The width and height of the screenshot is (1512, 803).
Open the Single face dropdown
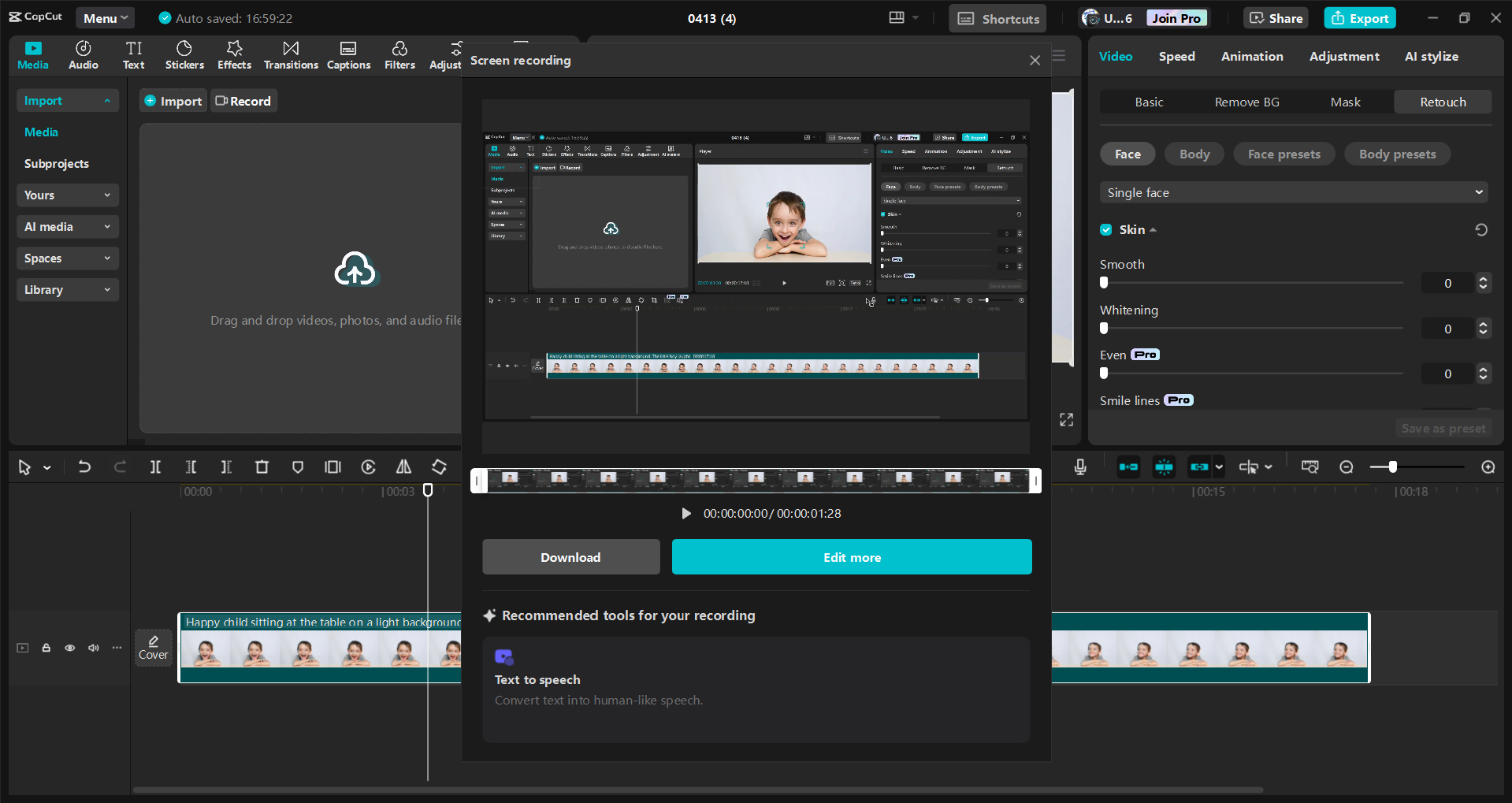point(1293,191)
